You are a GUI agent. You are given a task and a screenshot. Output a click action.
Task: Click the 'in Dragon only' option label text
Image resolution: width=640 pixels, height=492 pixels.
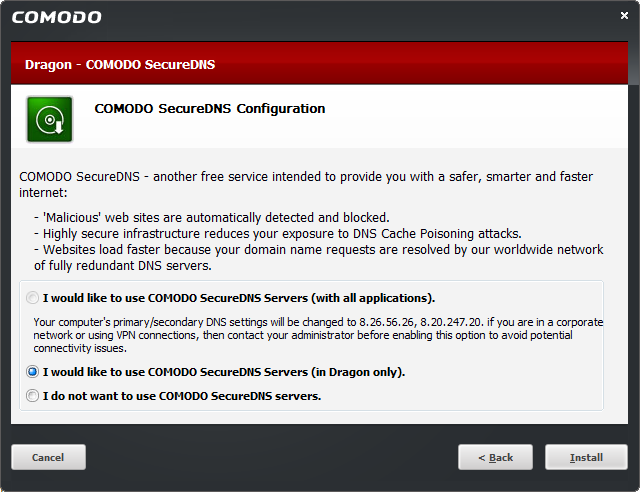[x=223, y=372]
